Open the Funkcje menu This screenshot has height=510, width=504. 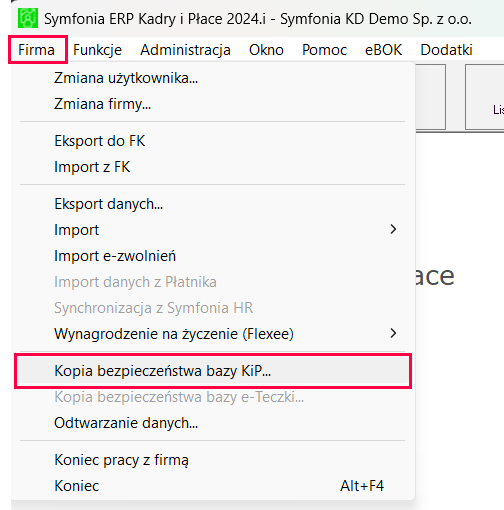pyautogui.click(x=97, y=50)
